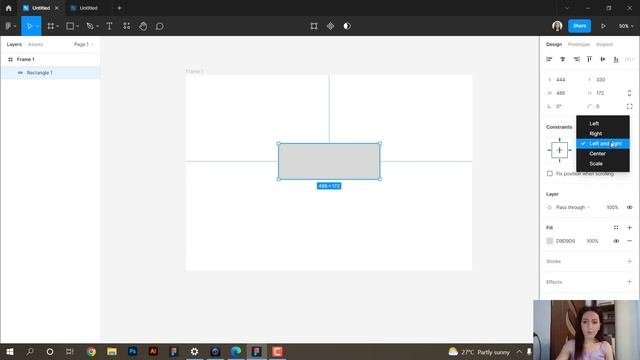Select the Comment tool
The width and height of the screenshot is (640, 360).
(x=160, y=26)
